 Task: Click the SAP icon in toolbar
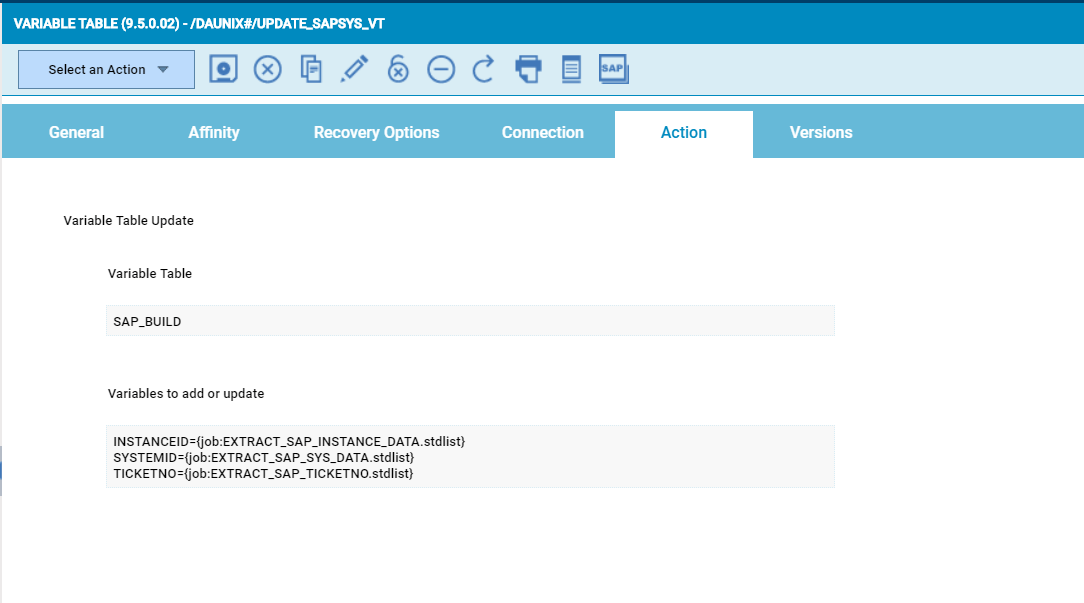point(613,69)
